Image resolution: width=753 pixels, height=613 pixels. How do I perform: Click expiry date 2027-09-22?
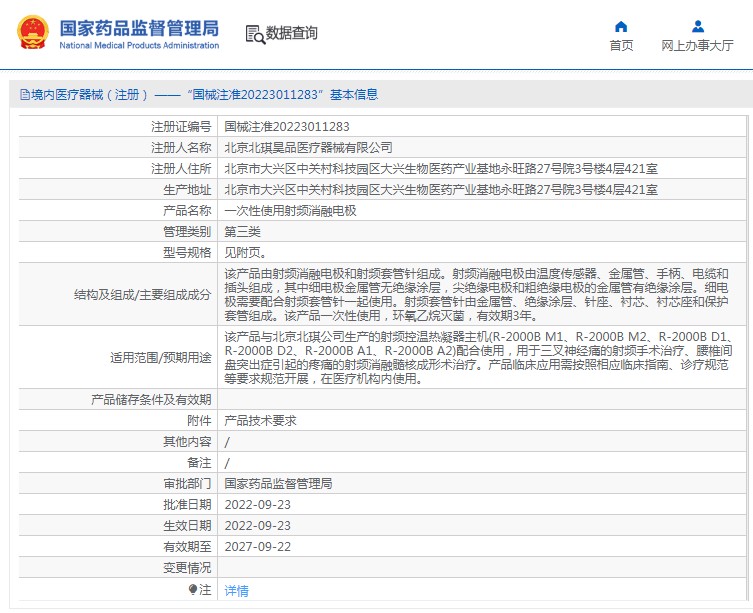pos(257,547)
